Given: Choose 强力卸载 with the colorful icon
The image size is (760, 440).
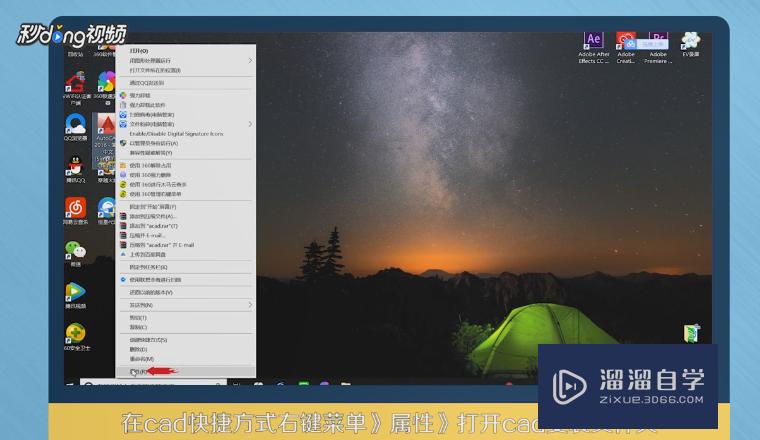Looking at the screenshot, I should point(186,95).
